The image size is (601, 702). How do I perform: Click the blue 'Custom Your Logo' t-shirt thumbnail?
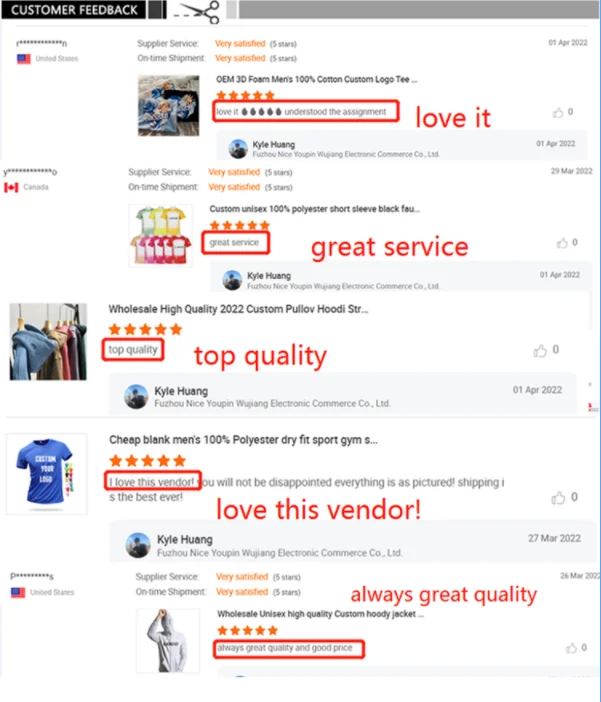click(47, 474)
